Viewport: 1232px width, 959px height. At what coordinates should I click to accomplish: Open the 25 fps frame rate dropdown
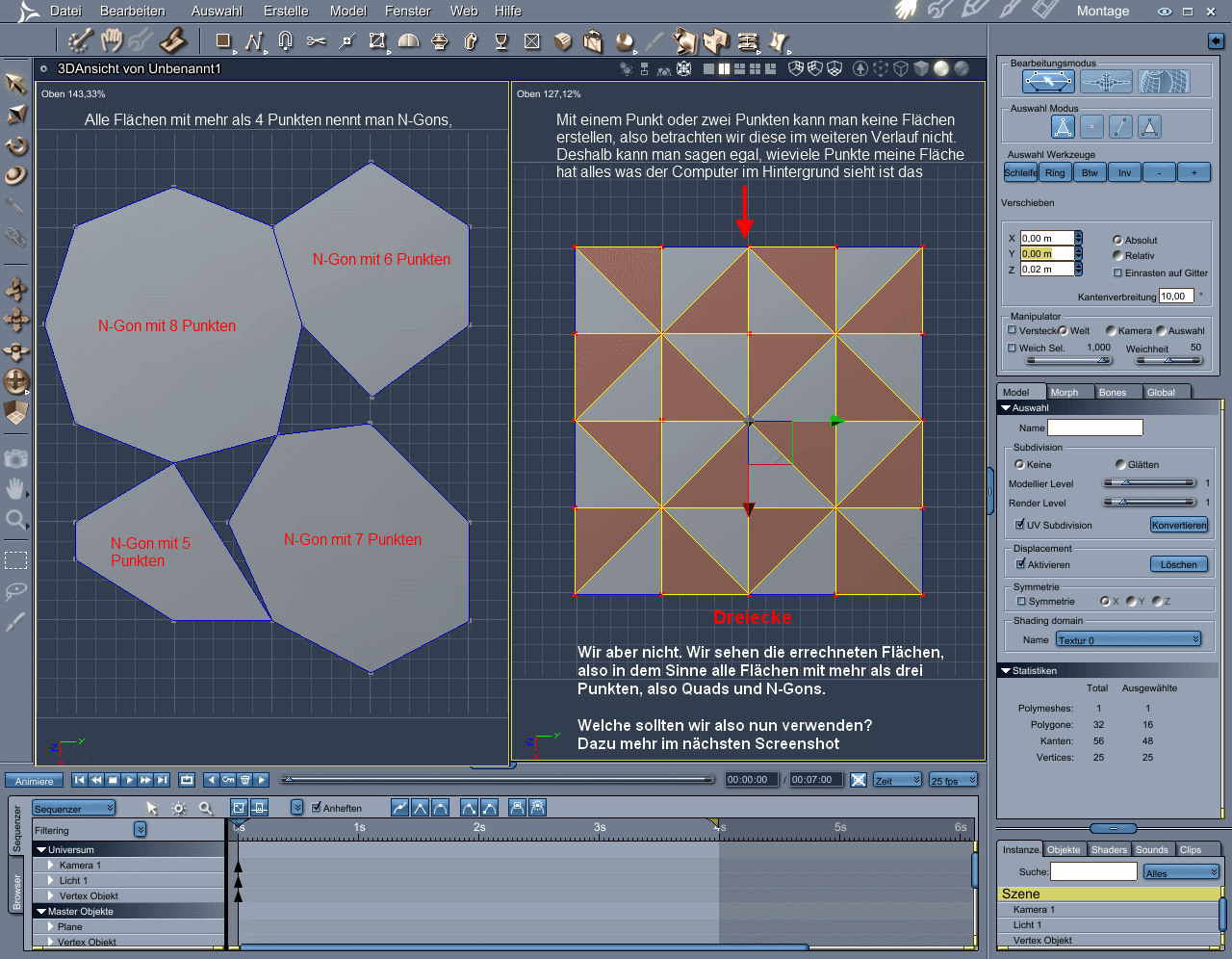953,780
